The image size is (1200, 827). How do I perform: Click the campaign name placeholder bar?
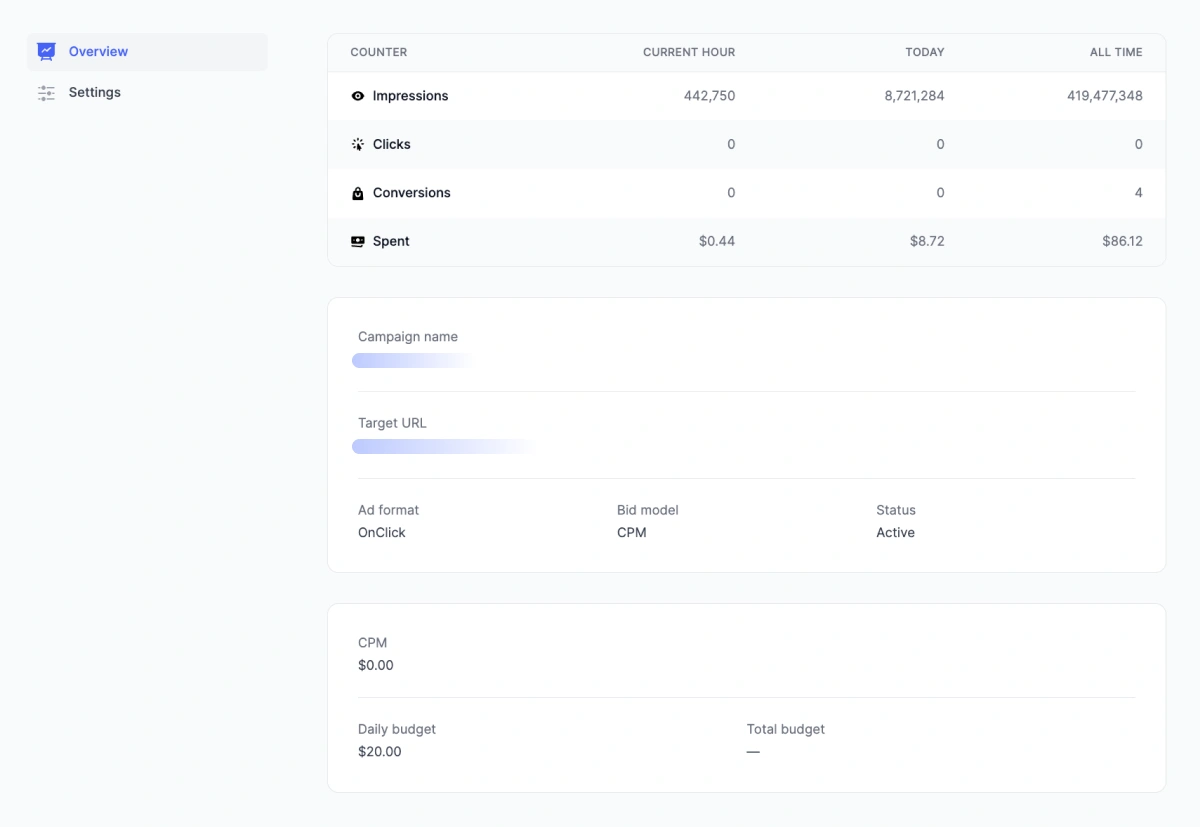[412, 361]
